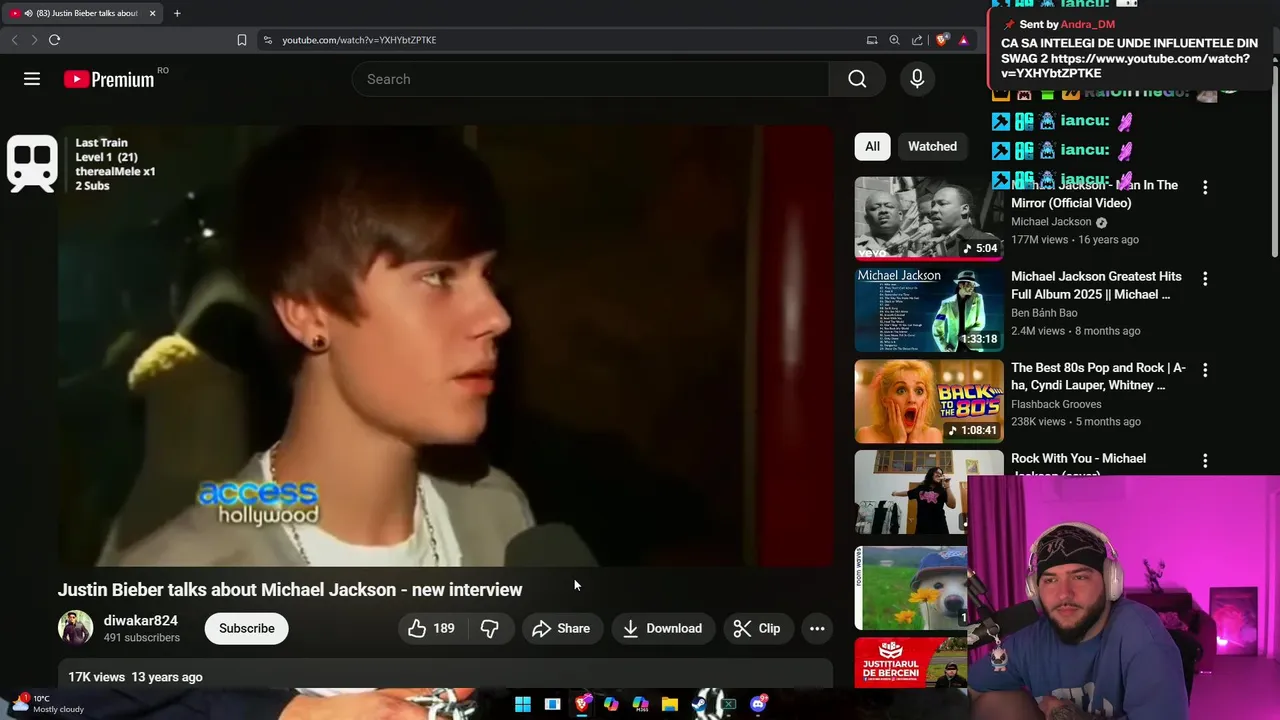Click the video title text
Viewport: 1280px width, 720px height.
click(x=290, y=589)
